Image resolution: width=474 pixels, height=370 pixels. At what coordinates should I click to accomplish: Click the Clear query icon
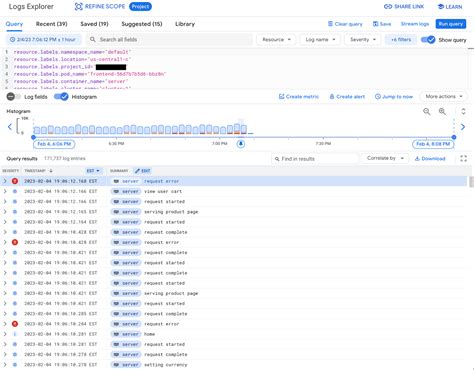tap(330, 24)
